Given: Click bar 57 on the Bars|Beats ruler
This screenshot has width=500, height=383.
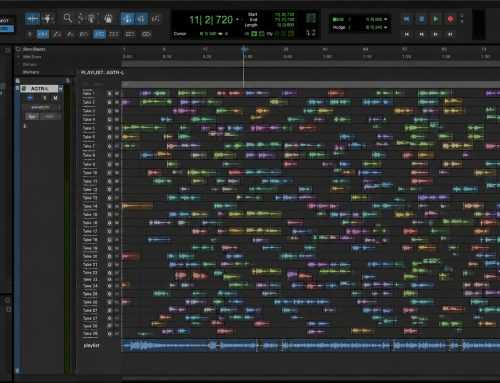Looking at the screenshot, I should tap(405, 49).
